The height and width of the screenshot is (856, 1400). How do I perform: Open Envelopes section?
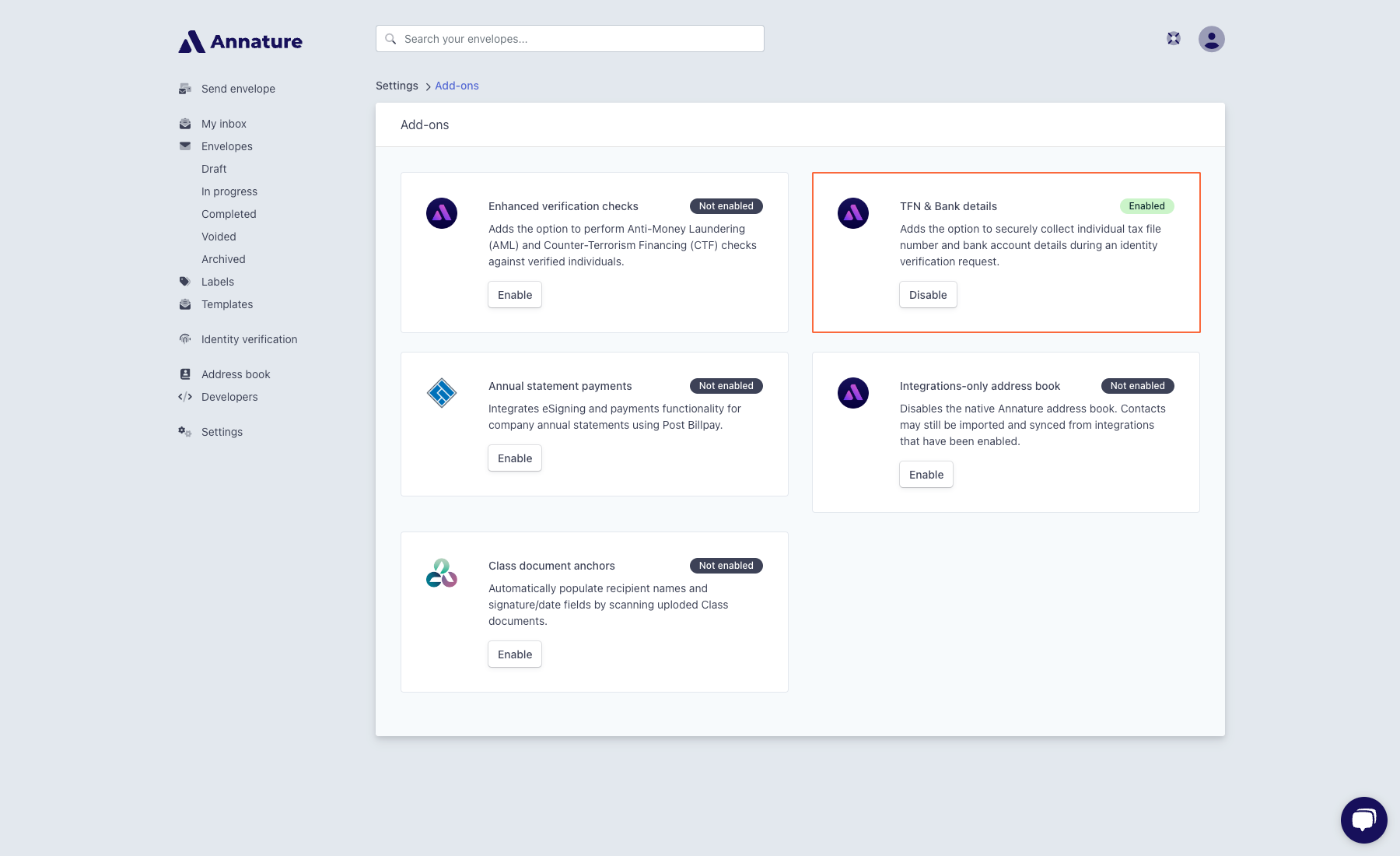[227, 146]
